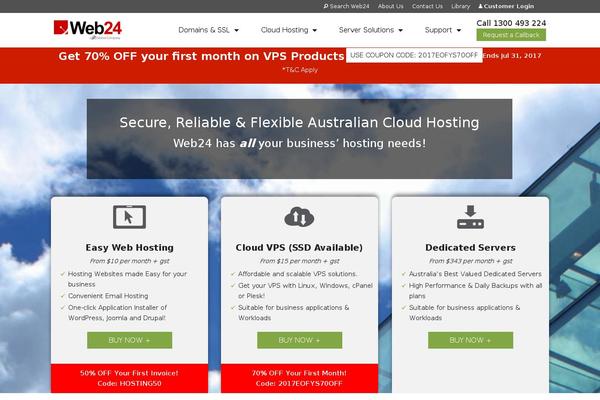This screenshot has height=400, width=600.
Task: Click 'Get 70% OFF your first month' headline
Action: (x=201, y=56)
